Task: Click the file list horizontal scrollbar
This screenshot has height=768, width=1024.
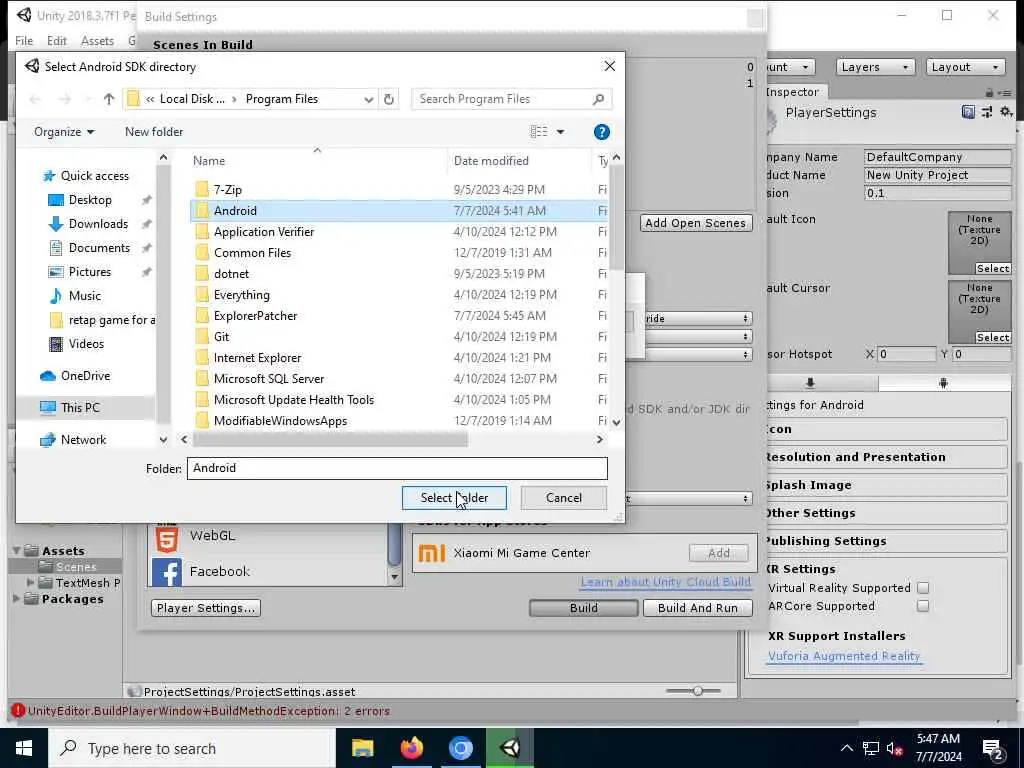Action: click(330, 440)
